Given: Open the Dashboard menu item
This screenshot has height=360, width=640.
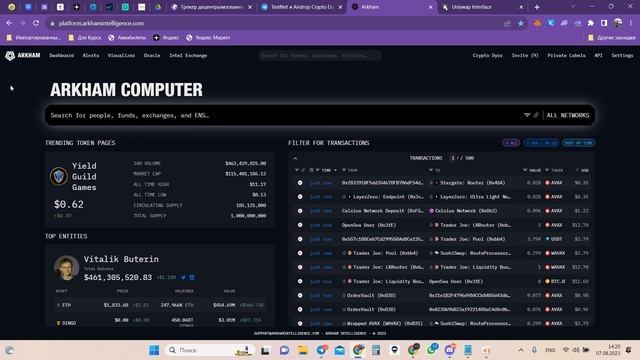Looking at the screenshot, I should pos(62,56).
